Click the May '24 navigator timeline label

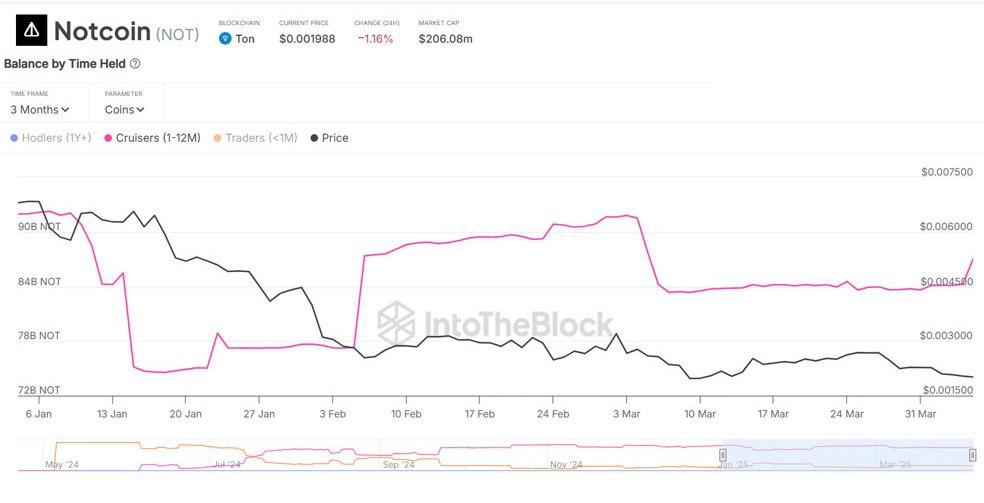(x=61, y=465)
